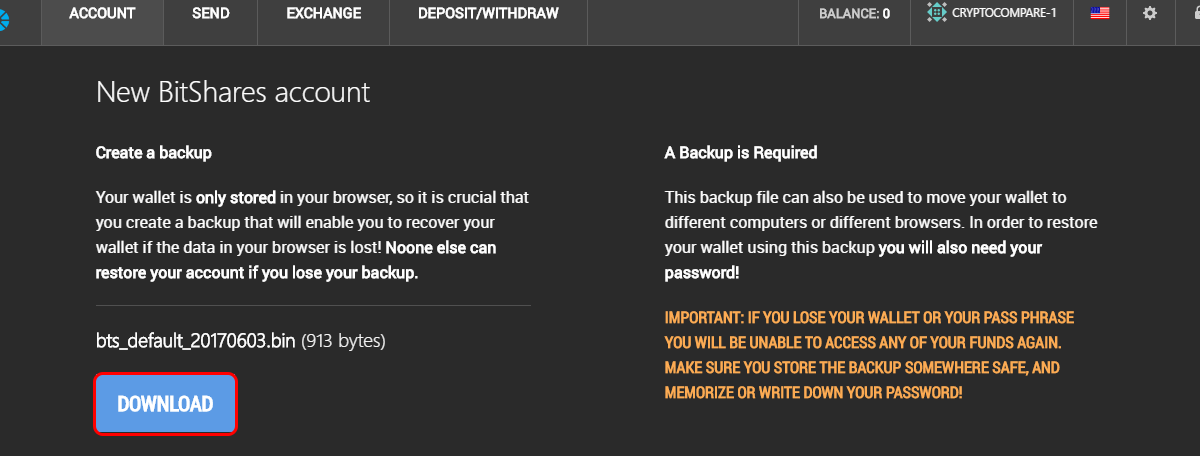This screenshot has height=456, width=1200.
Task: Click the (913 bytes) file size label
Action: (343, 341)
